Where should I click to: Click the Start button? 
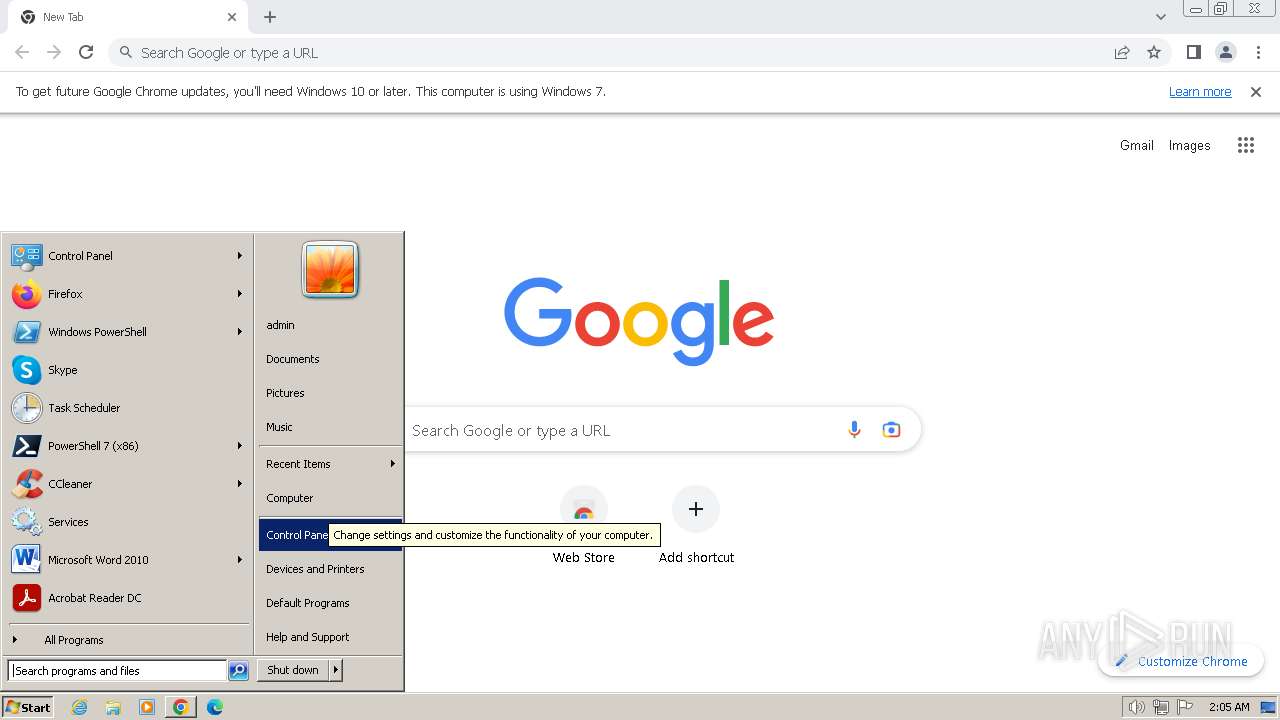coord(28,707)
